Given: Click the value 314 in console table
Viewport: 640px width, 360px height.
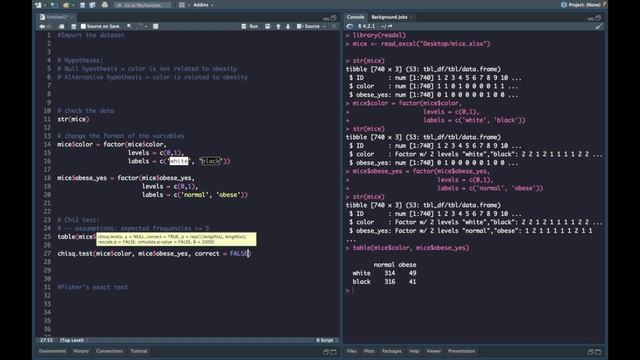Looking at the screenshot, I should (389, 273).
